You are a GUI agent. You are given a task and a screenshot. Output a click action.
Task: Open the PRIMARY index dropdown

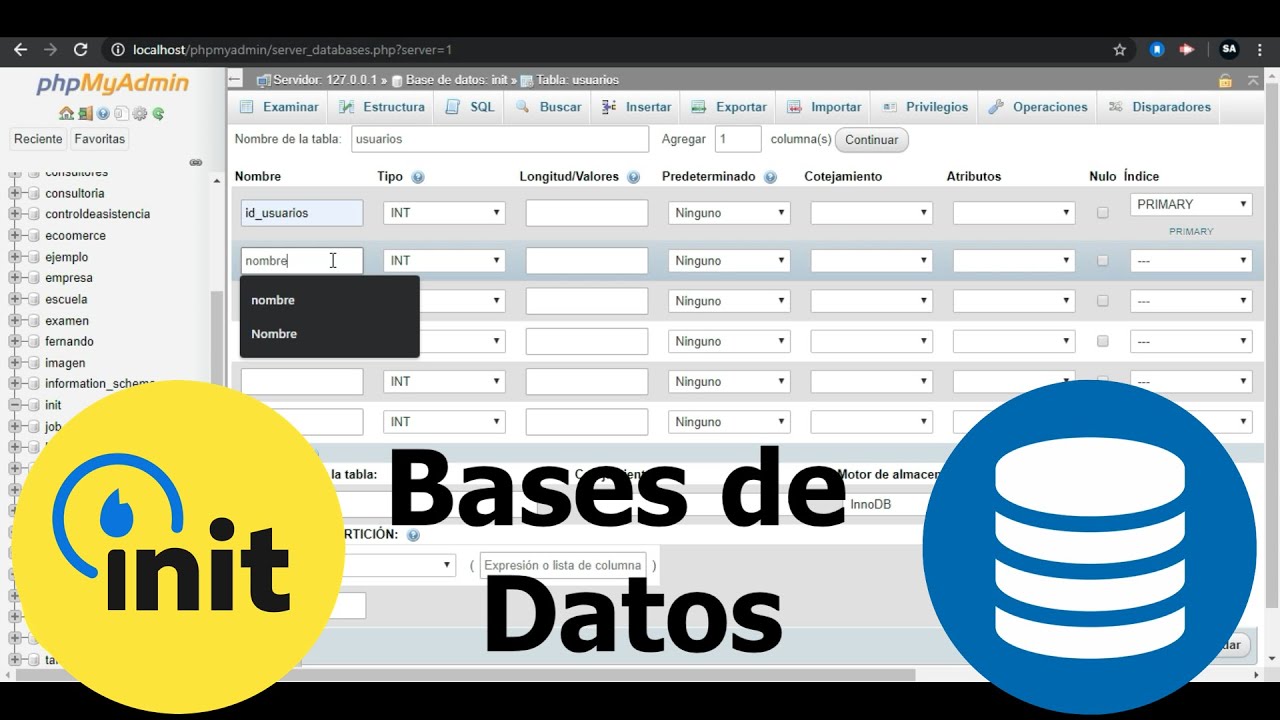click(1191, 204)
